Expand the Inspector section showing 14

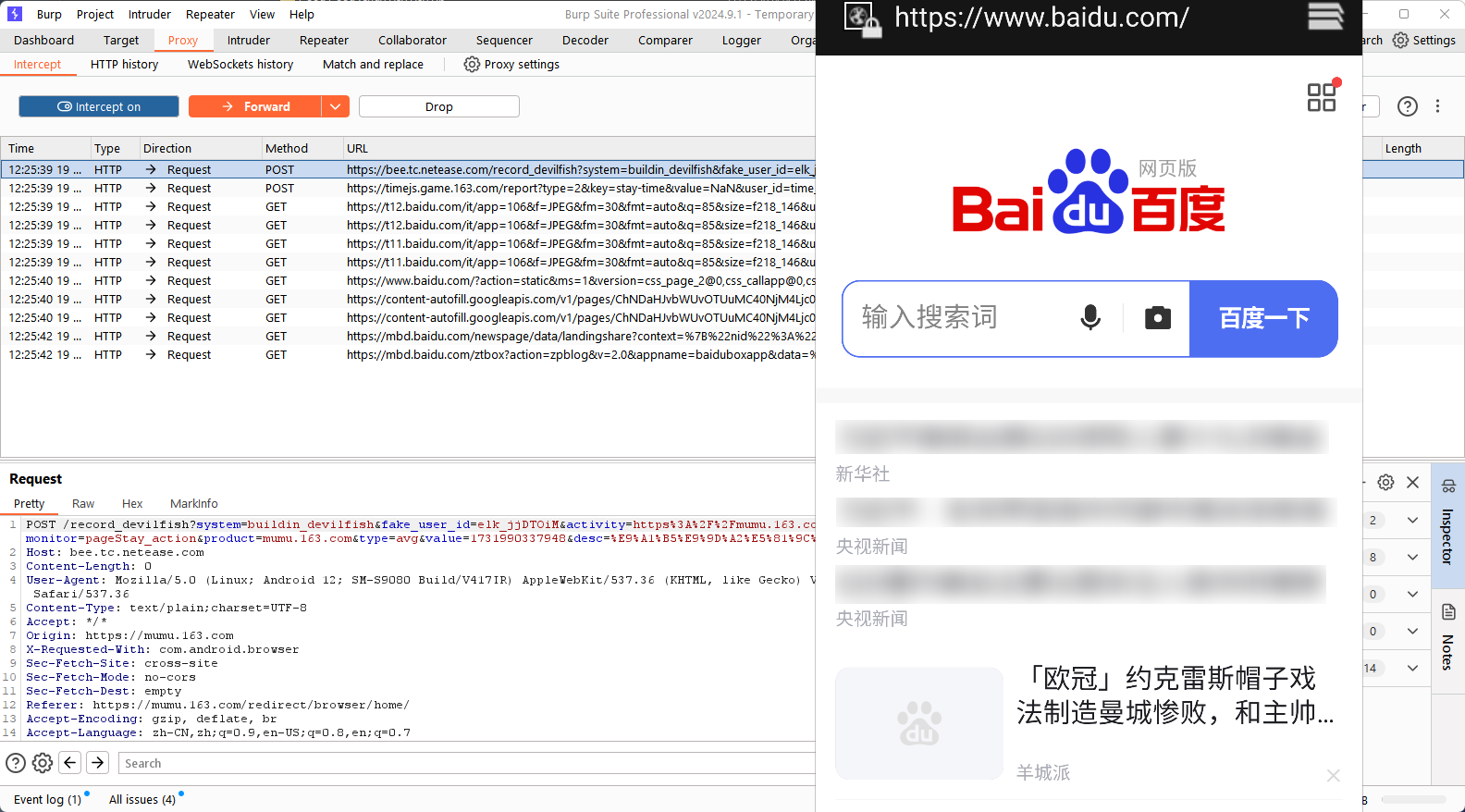[1412, 669]
